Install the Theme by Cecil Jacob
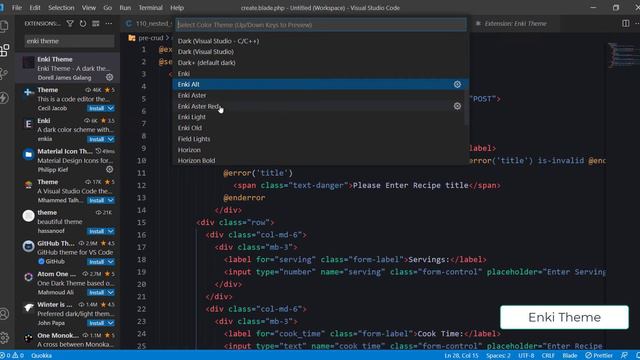Viewport: 640px width, 360px height. tap(97, 108)
